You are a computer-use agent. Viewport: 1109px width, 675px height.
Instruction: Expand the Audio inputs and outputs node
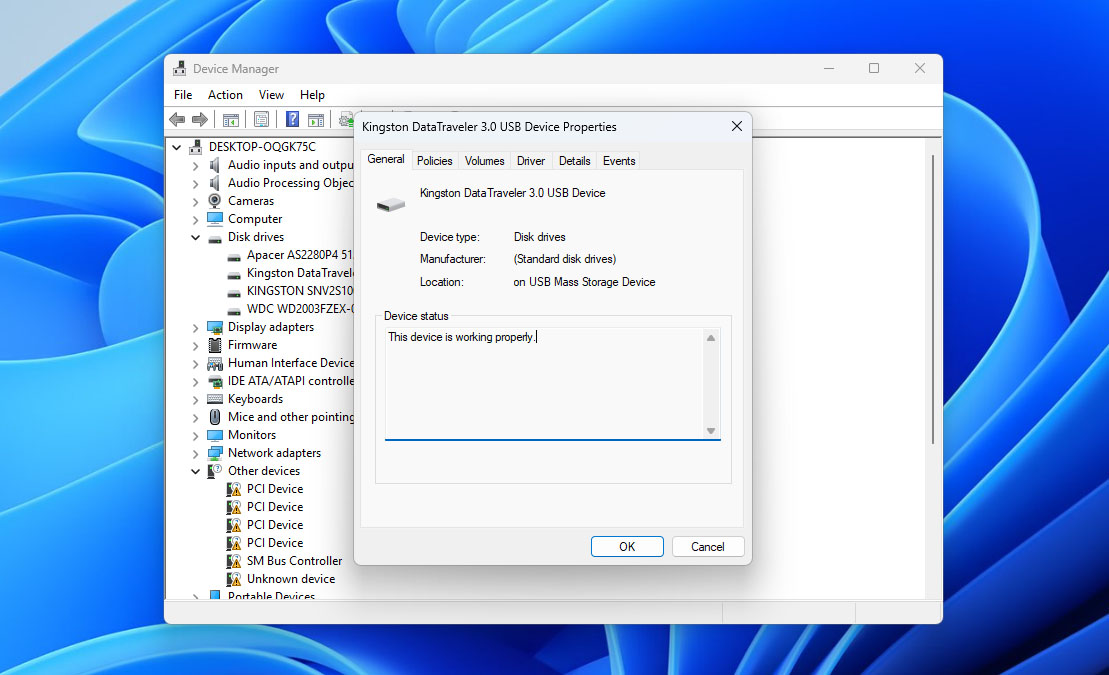pos(195,166)
